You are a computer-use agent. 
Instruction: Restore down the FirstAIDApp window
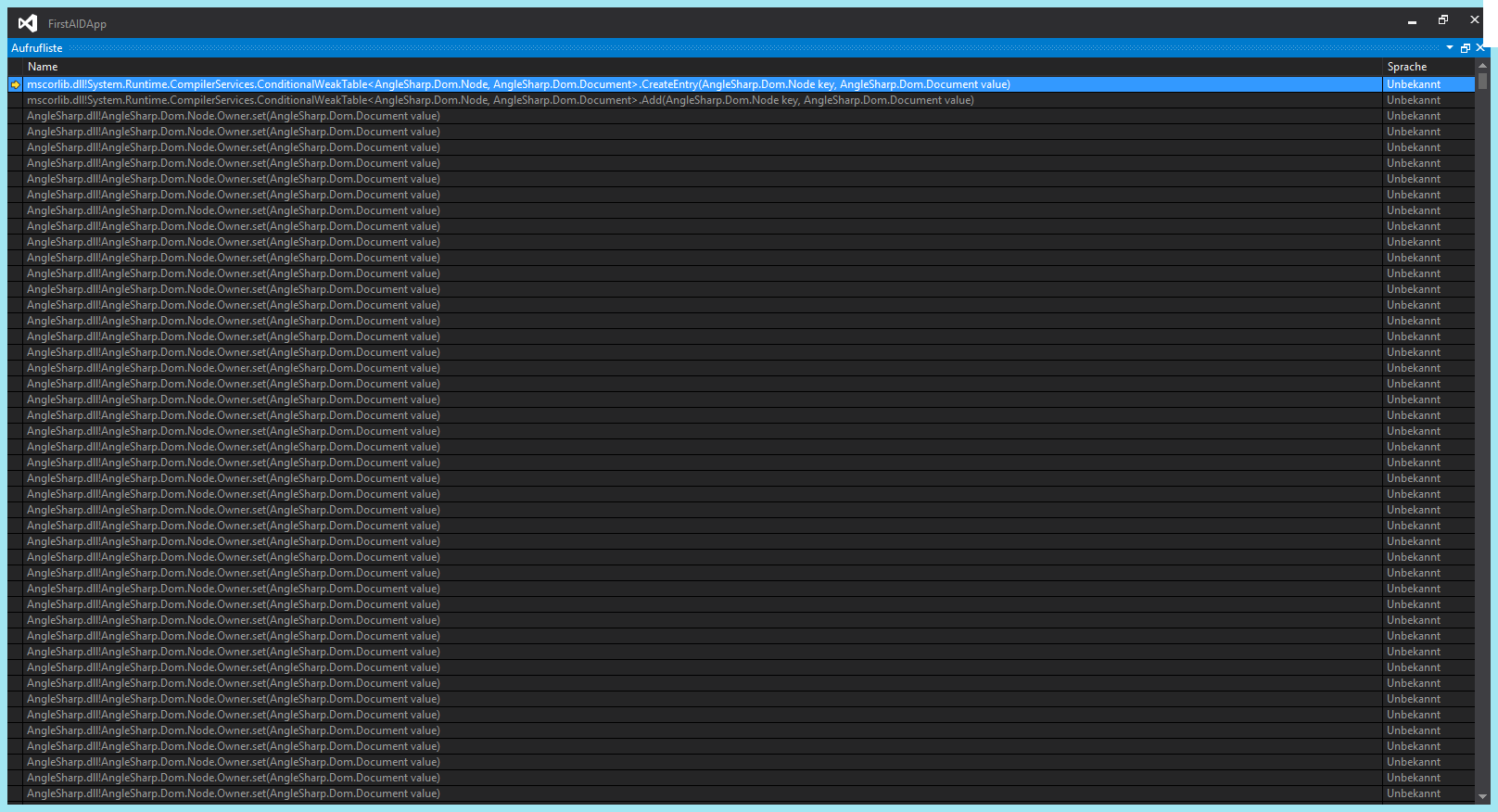point(1443,19)
